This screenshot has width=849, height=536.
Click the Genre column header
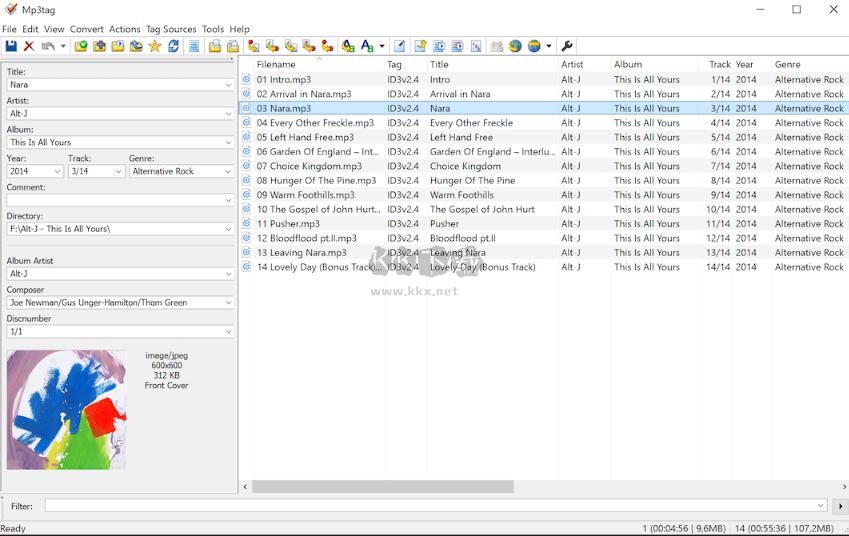point(788,64)
